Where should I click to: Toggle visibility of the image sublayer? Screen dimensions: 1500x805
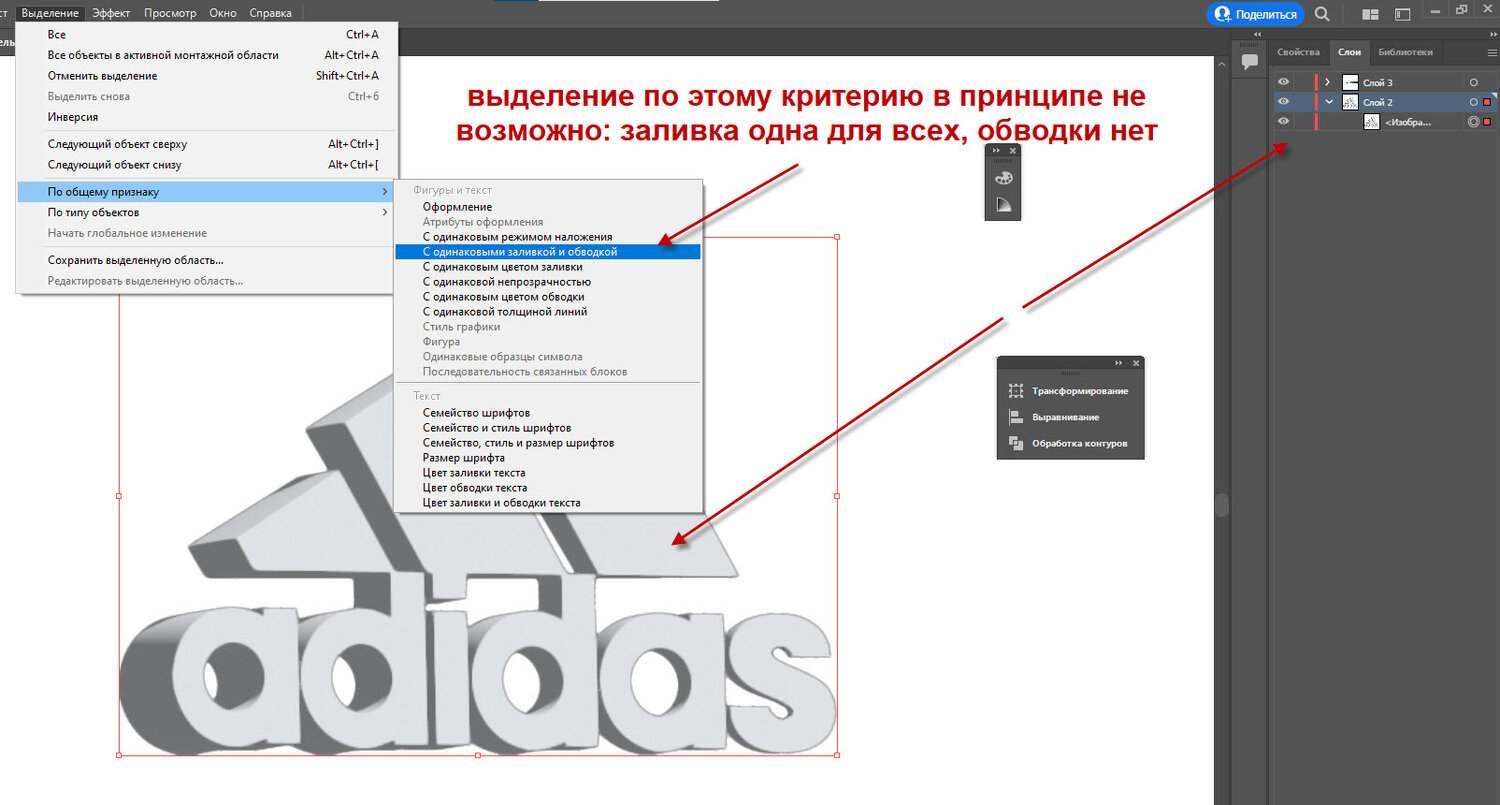(x=1284, y=122)
